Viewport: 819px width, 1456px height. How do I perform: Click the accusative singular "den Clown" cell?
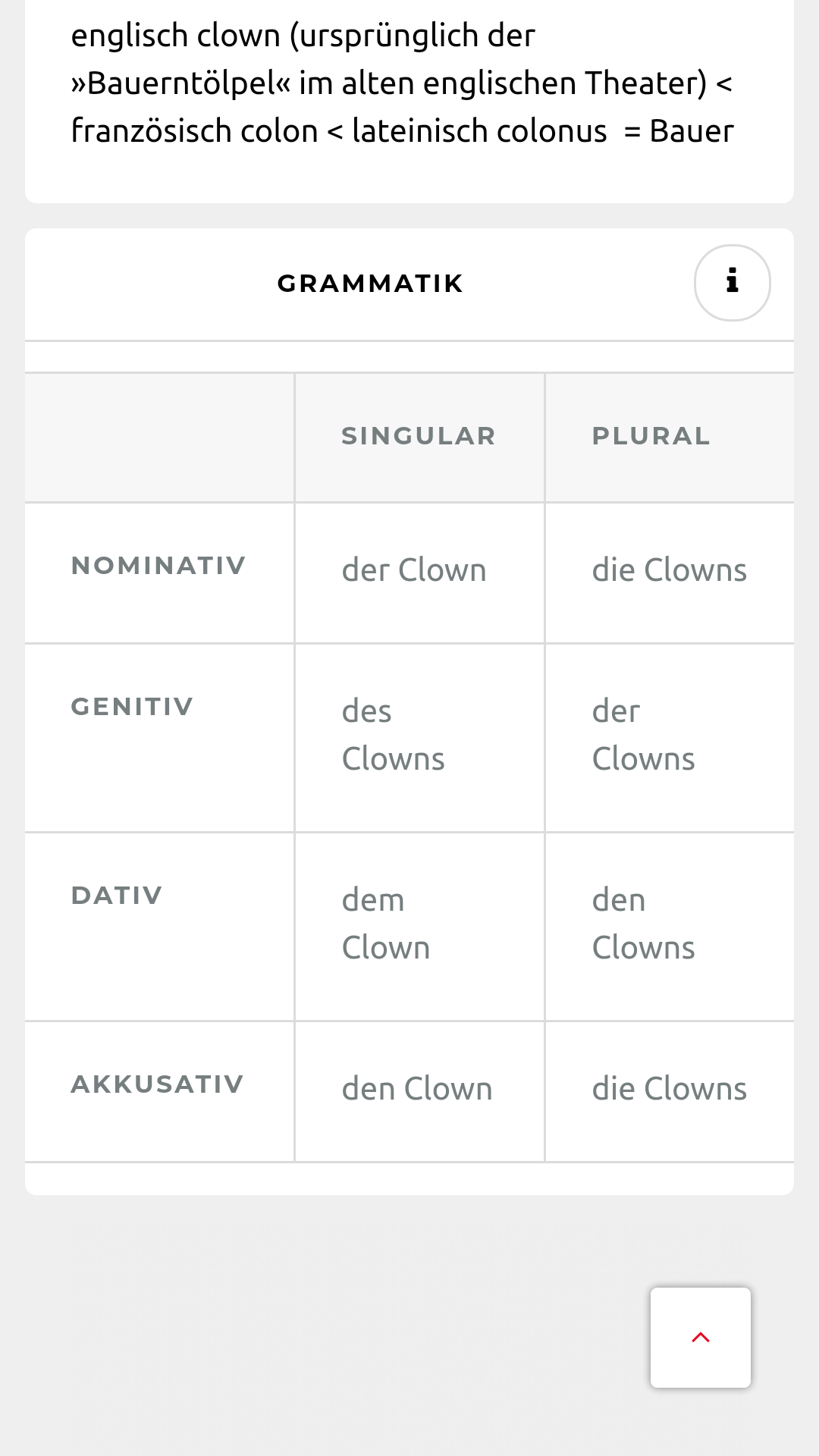(417, 1089)
